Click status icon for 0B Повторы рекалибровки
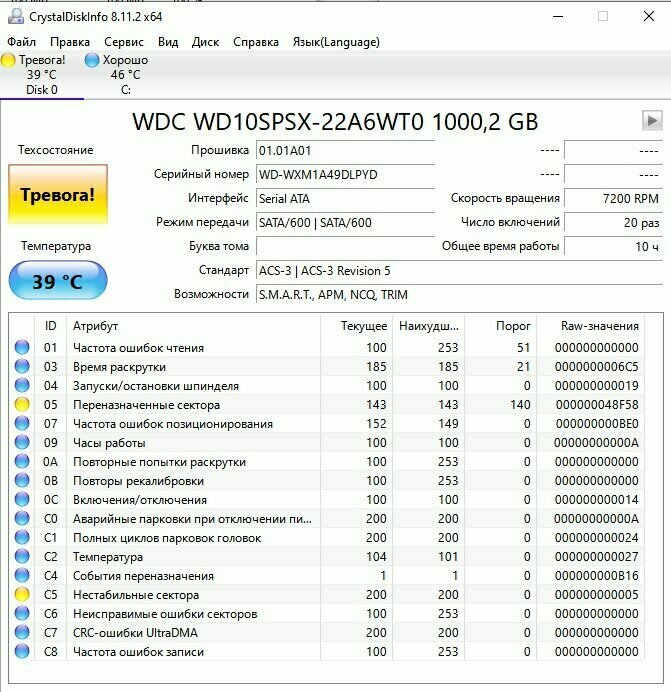 pyautogui.click(x=22, y=480)
